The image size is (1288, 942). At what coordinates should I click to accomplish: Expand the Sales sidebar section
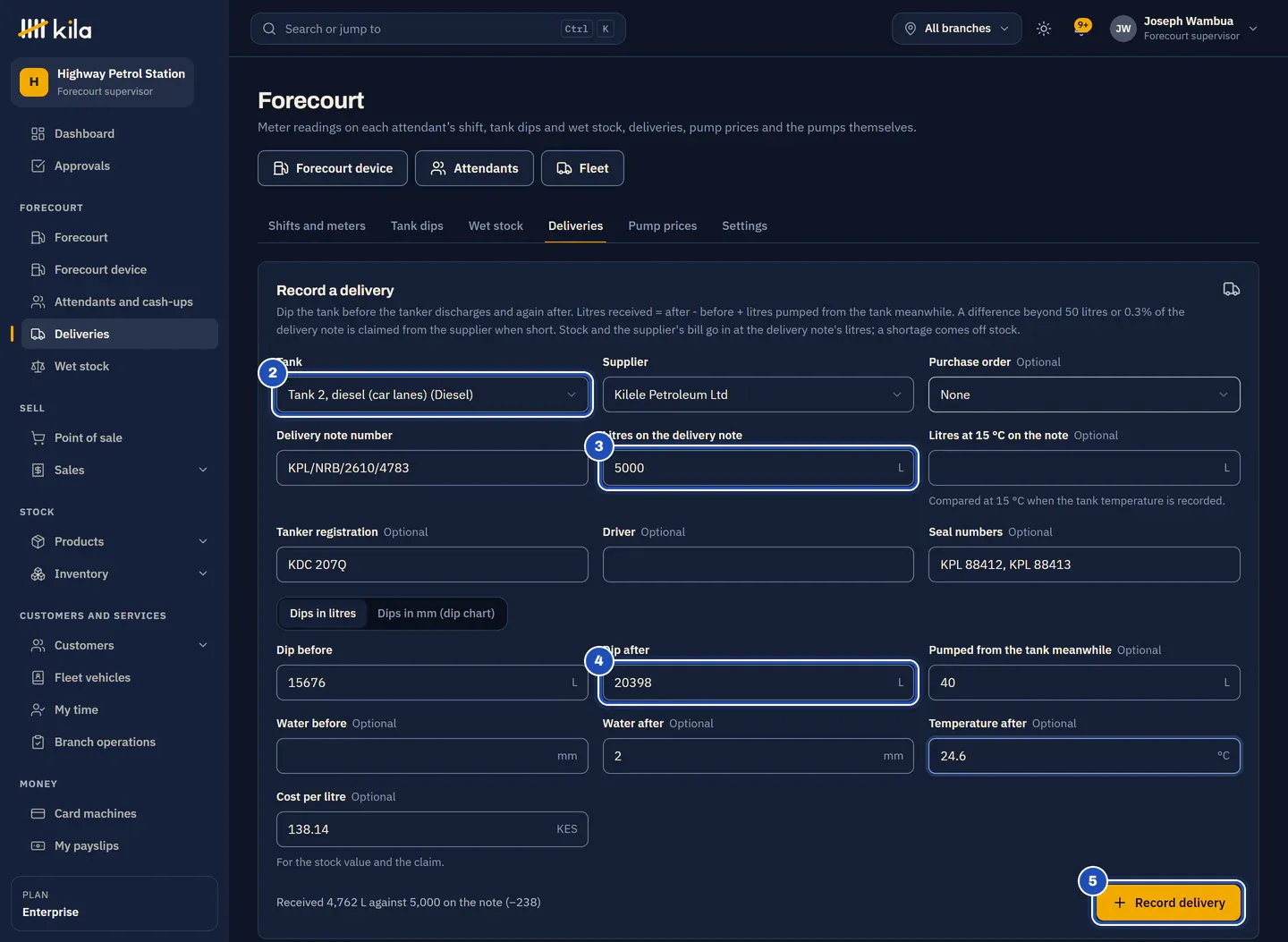(x=203, y=470)
